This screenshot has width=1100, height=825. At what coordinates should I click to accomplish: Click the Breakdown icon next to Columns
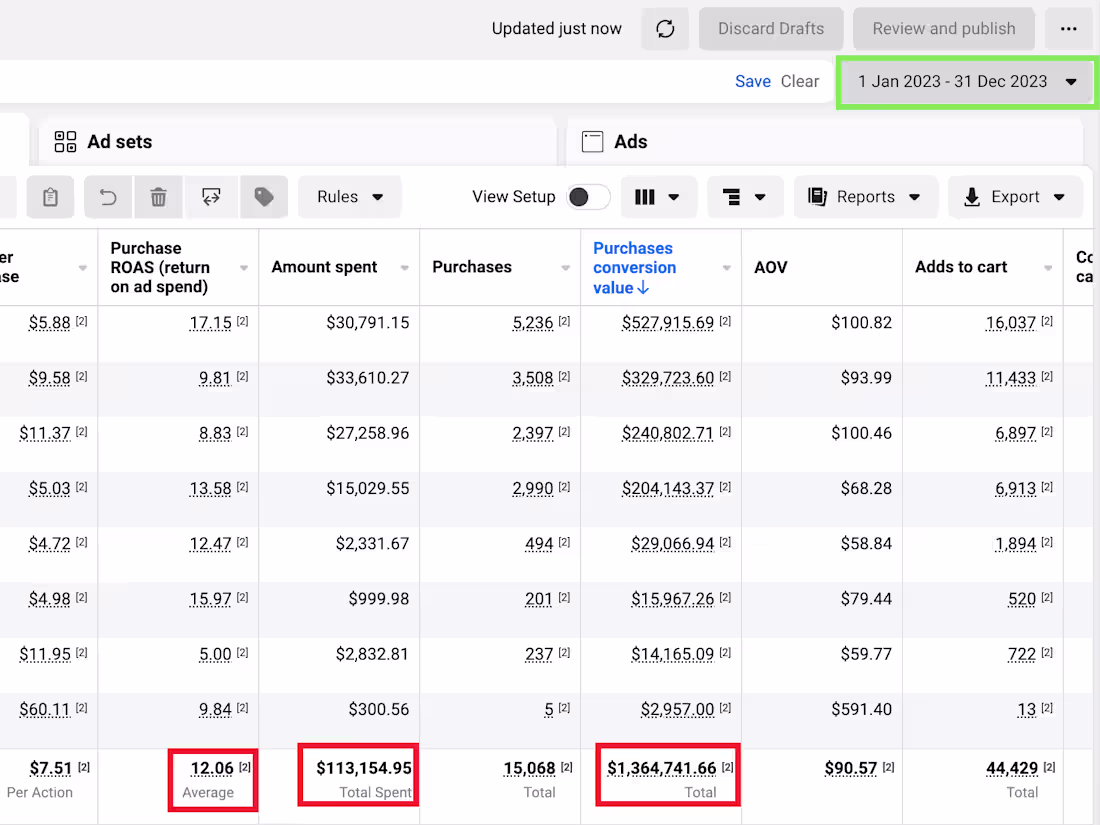744,196
